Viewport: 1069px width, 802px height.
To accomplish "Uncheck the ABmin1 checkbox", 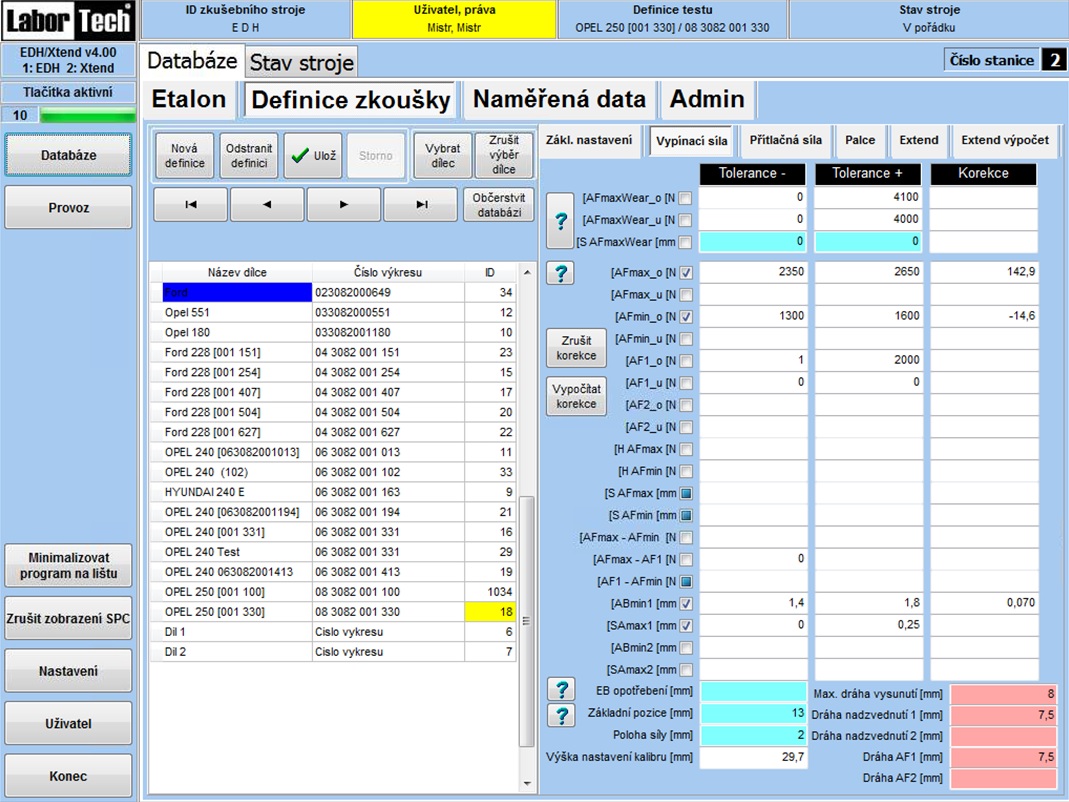I will pos(686,604).
